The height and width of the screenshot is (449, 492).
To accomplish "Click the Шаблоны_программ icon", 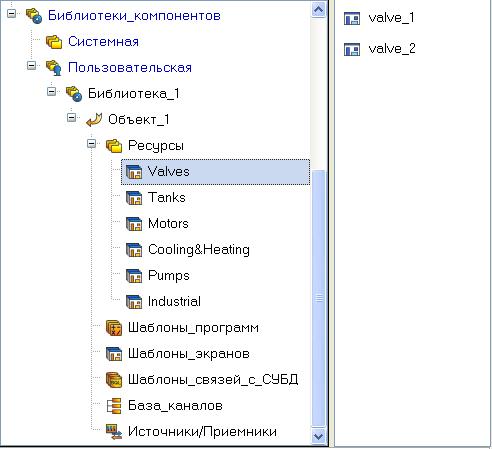I will point(114,328).
